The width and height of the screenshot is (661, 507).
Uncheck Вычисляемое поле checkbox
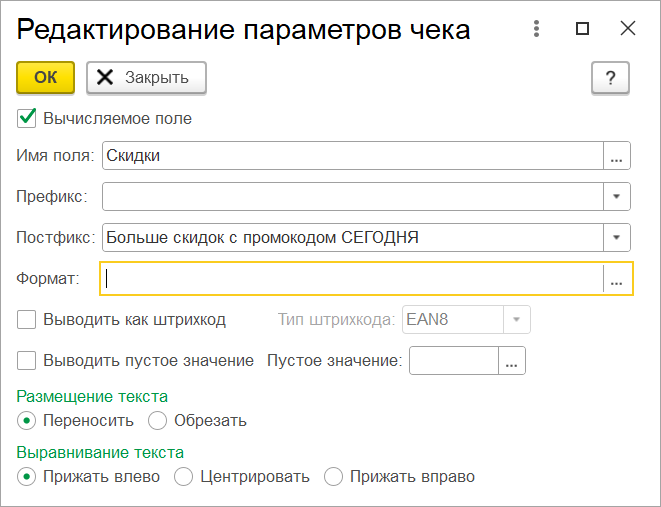pyautogui.click(x=27, y=118)
